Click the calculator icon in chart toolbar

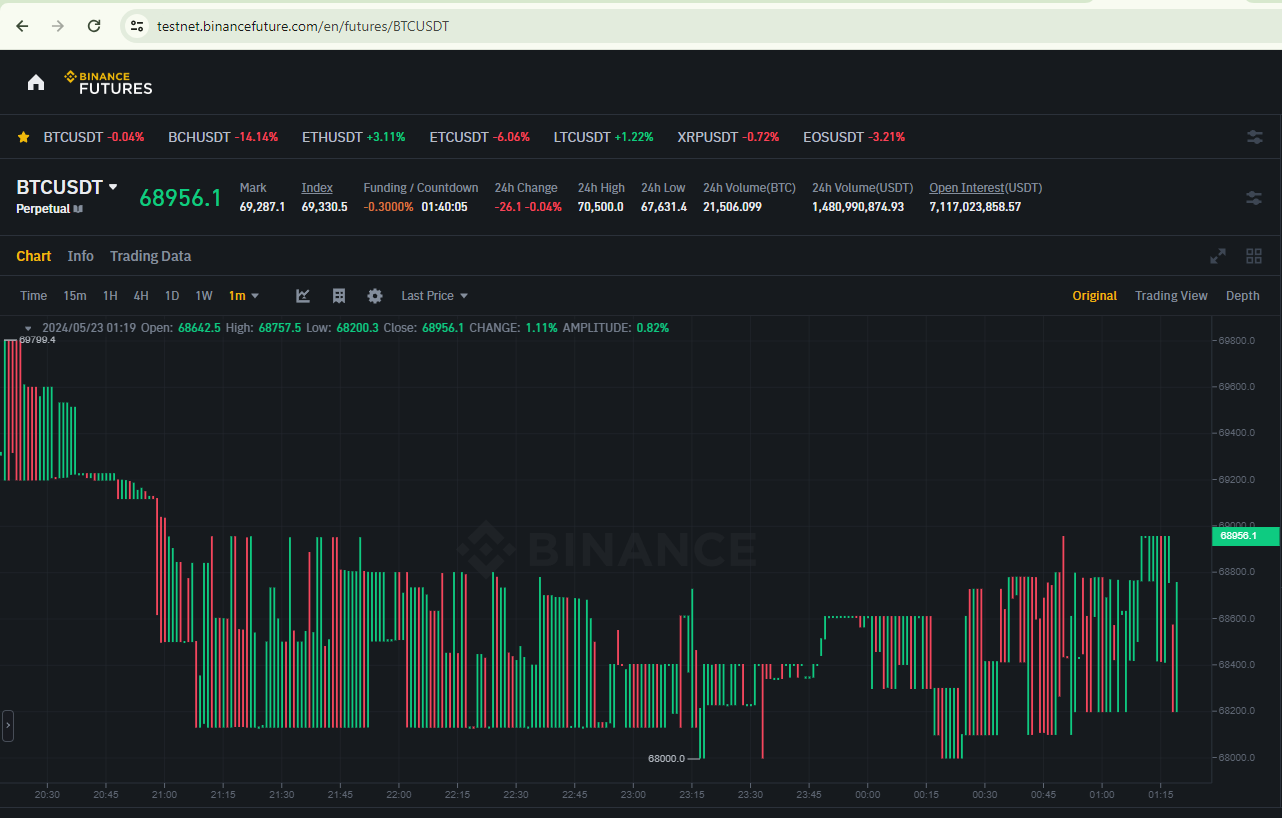tap(339, 296)
